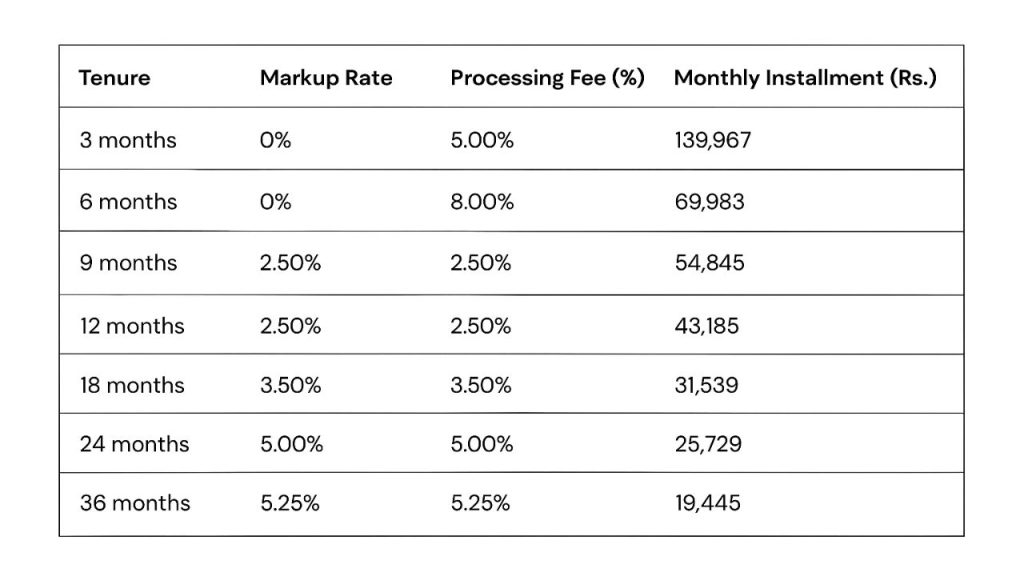Viewport: 1024px width, 576px height.
Task: Click the 19,445 installment amount
Action: click(x=708, y=502)
